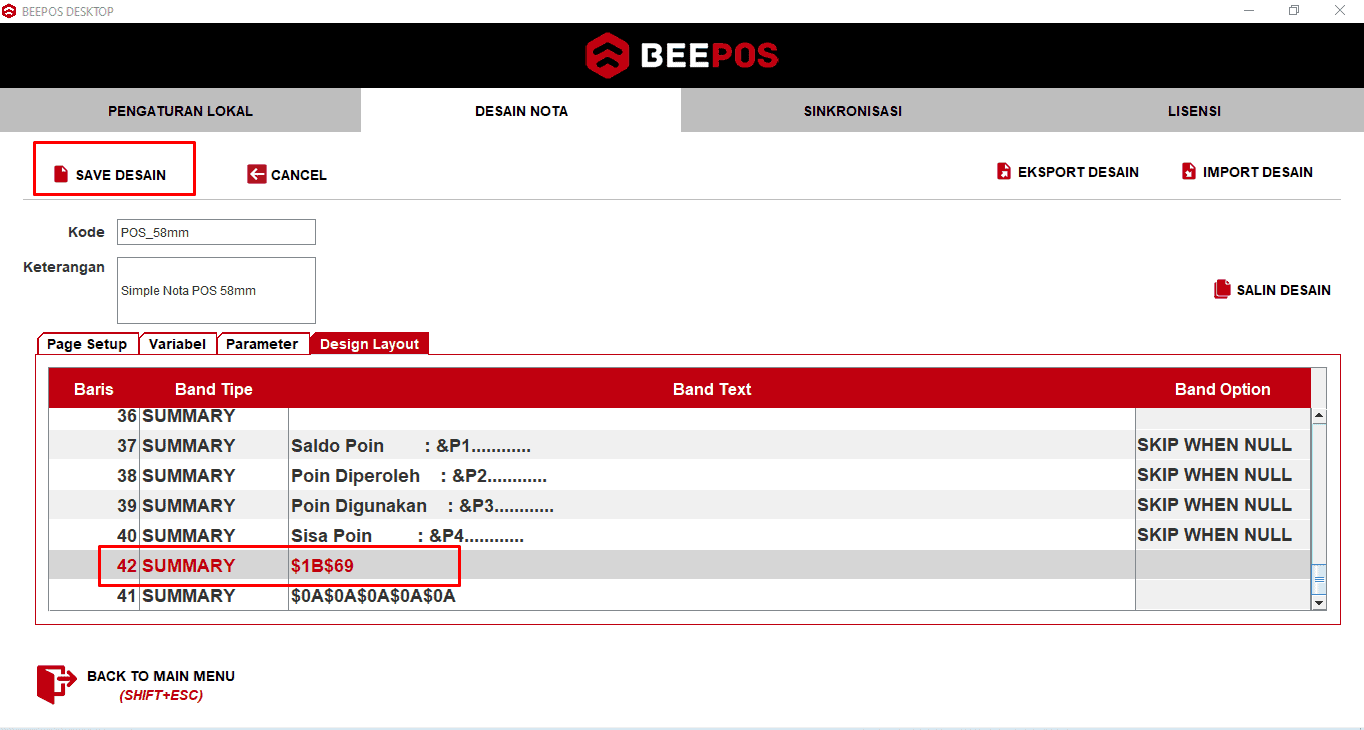
Task: Open the Lisensi tab
Action: (x=1194, y=110)
